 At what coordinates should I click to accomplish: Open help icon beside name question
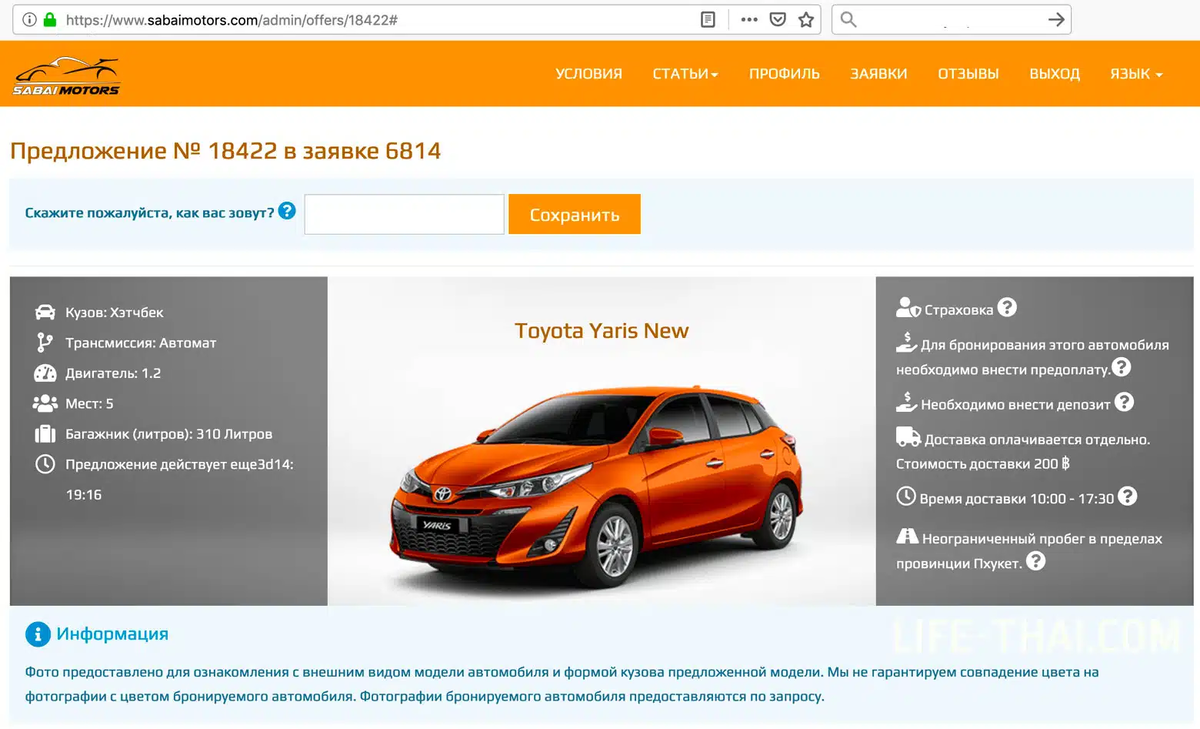[x=287, y=211]
